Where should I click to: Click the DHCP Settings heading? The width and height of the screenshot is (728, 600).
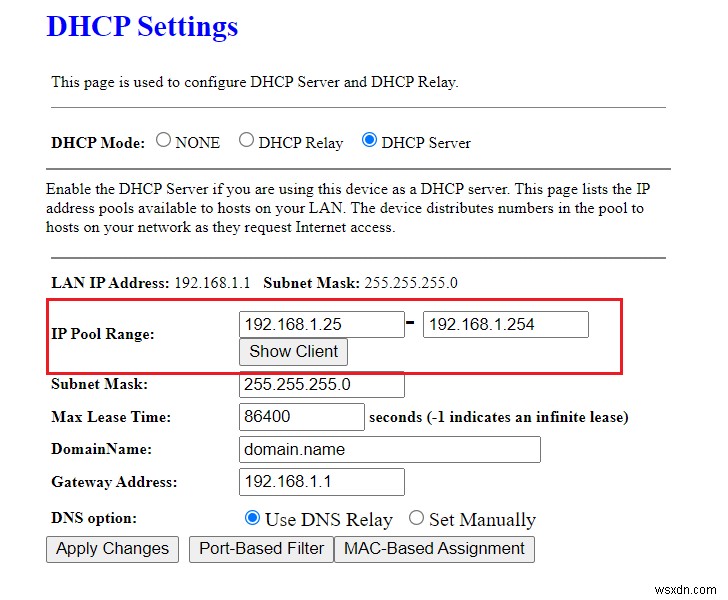pos(143,26)
